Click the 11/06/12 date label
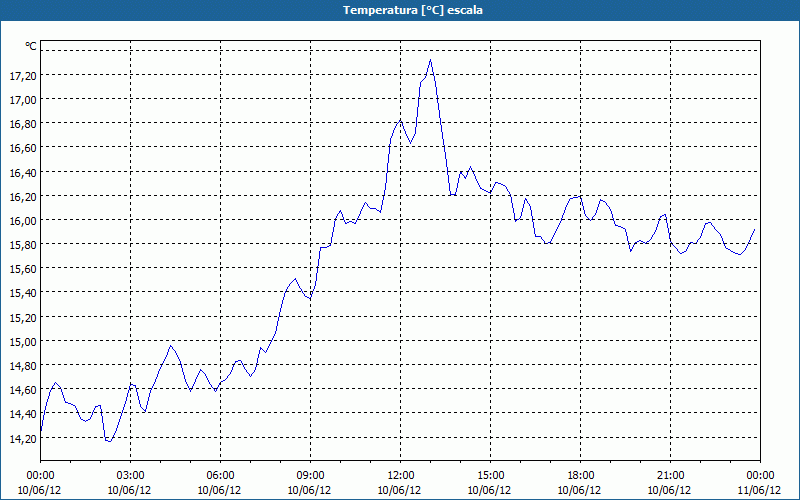This screenshot has width=800, height=500. (x=760, y=490)
